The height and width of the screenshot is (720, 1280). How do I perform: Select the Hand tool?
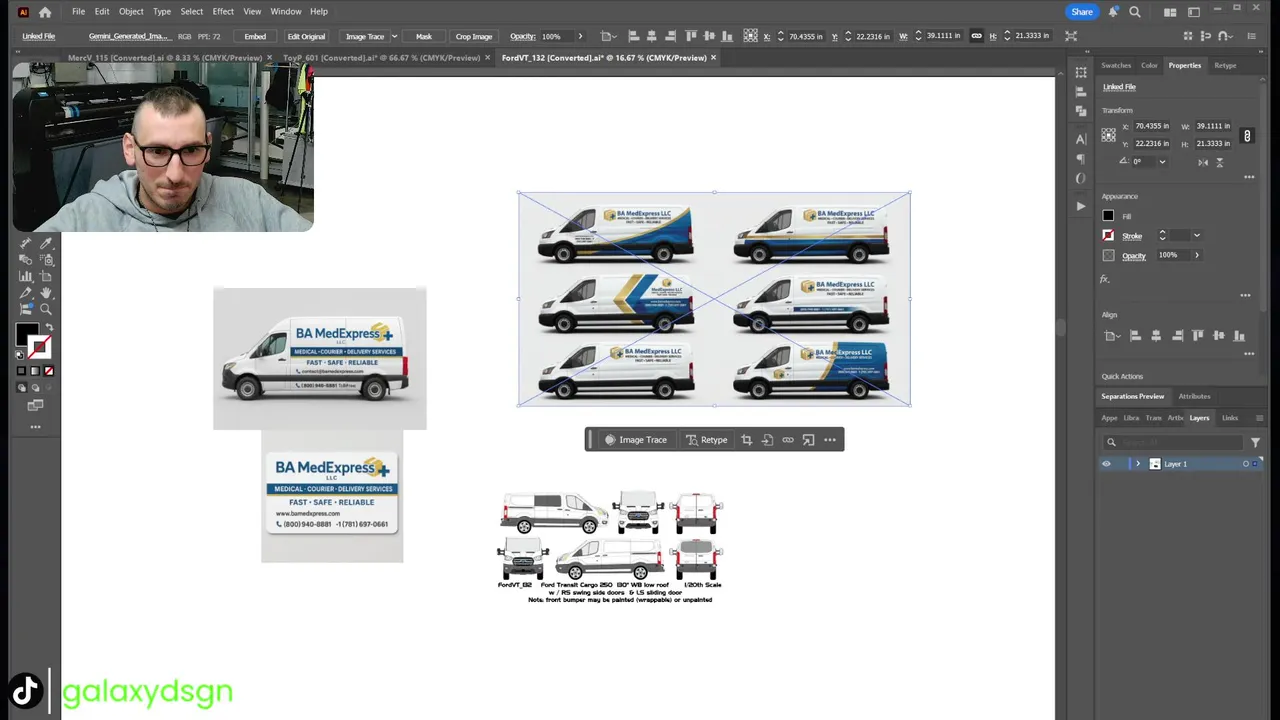coord(47,293)
